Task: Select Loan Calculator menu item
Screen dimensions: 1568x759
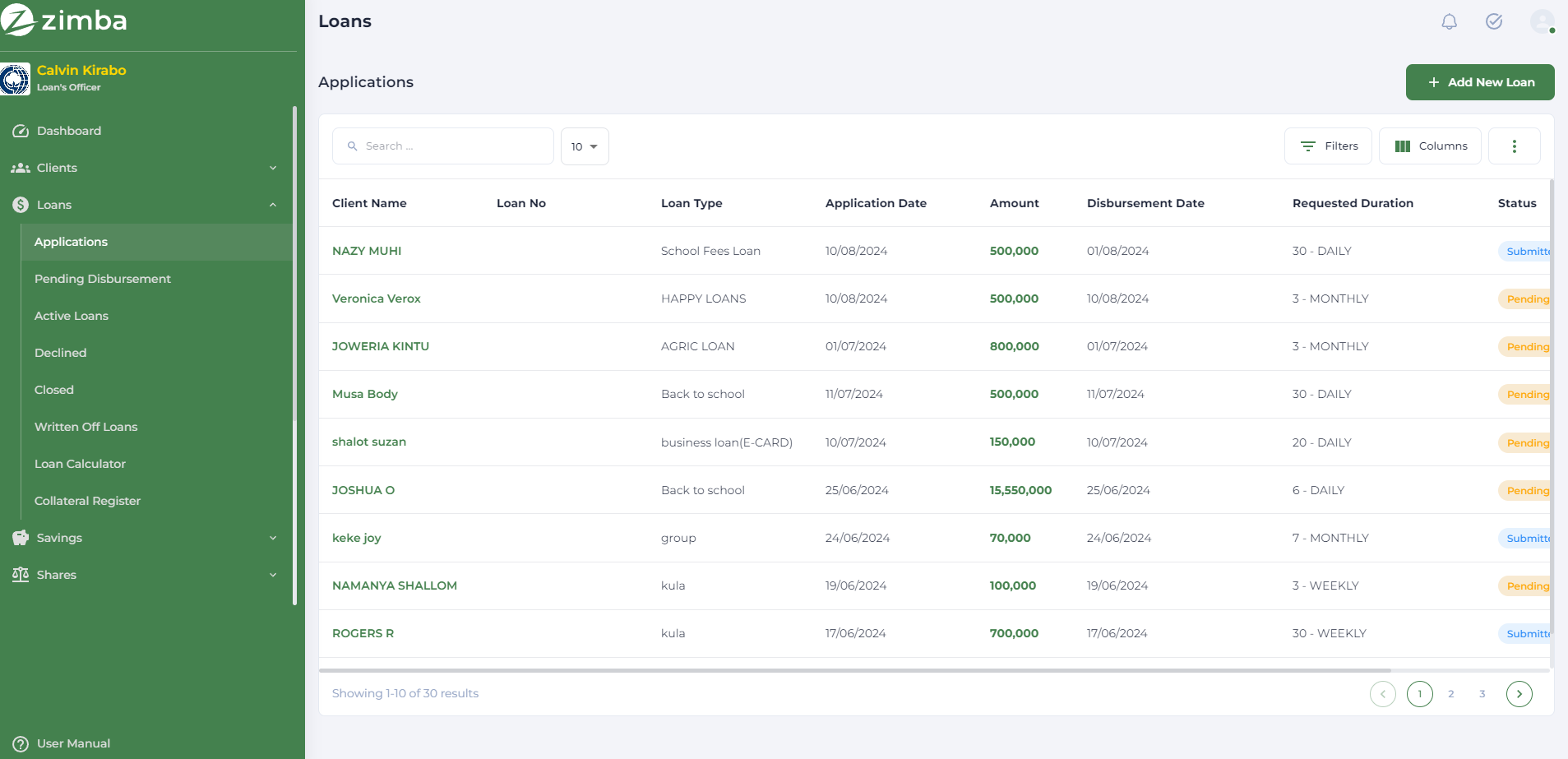Action: [80, 464]
